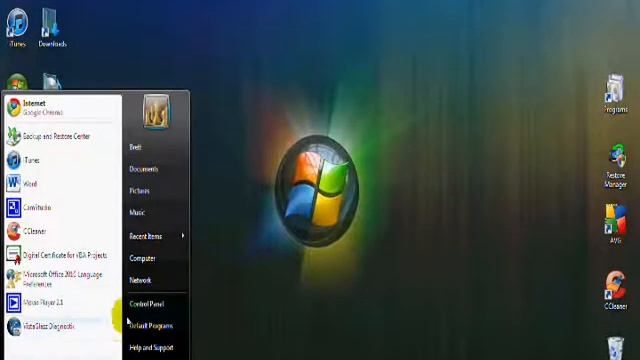Click the iTunes icon in Start menu
Image resolution: width=640 pixels, height=360 pixels.
point(13,160)
